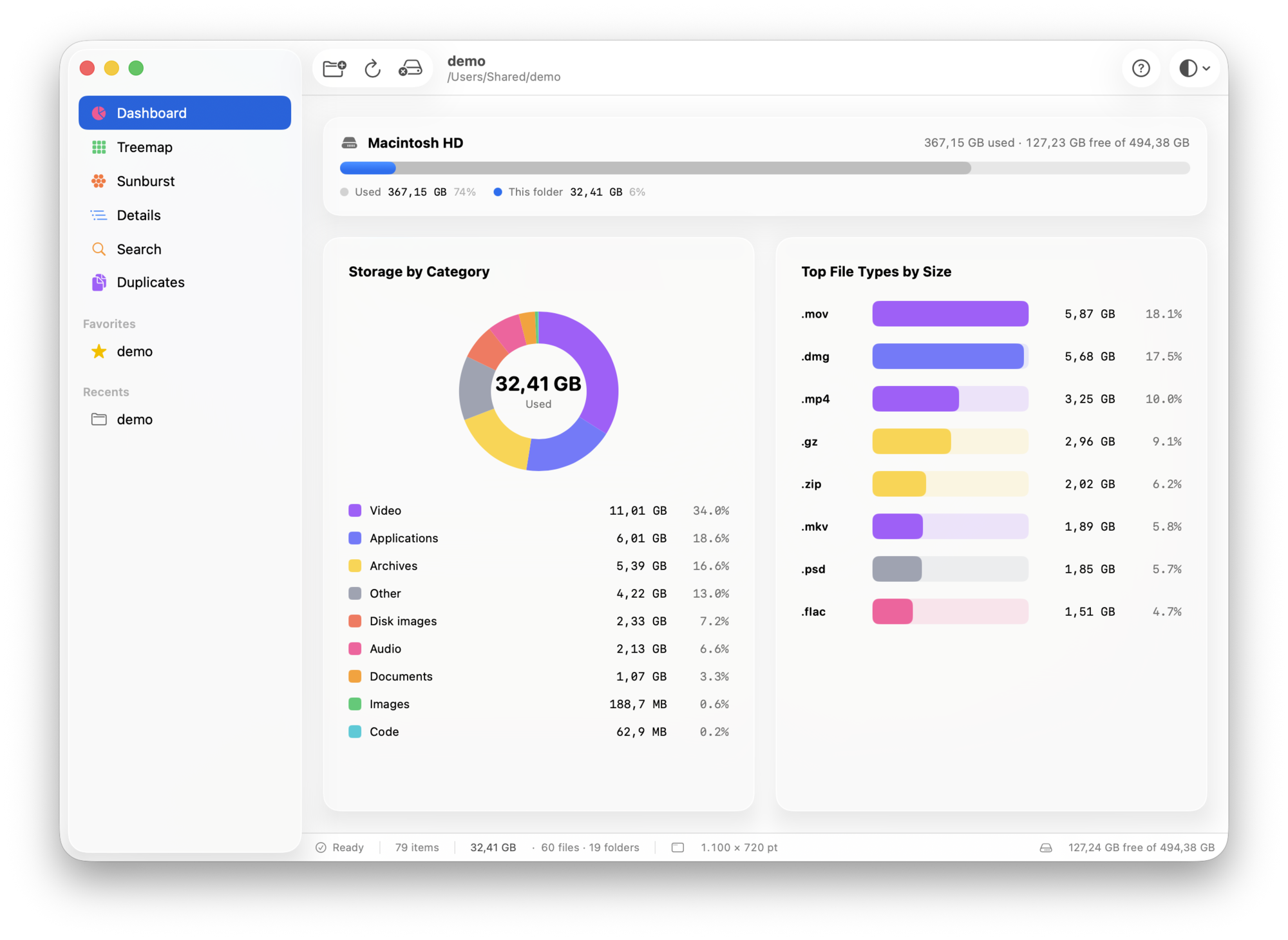1288x940 pixels.
Task: Click the 18.1% value for .mov
Action: [1163, 314]
